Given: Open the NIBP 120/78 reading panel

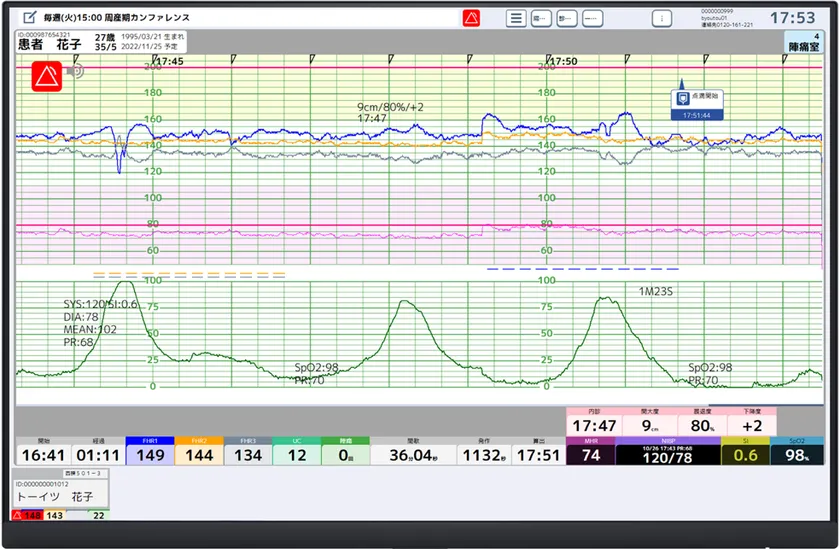Looking at the screenshot, I should pyautogui.click(x=666, y=455).
